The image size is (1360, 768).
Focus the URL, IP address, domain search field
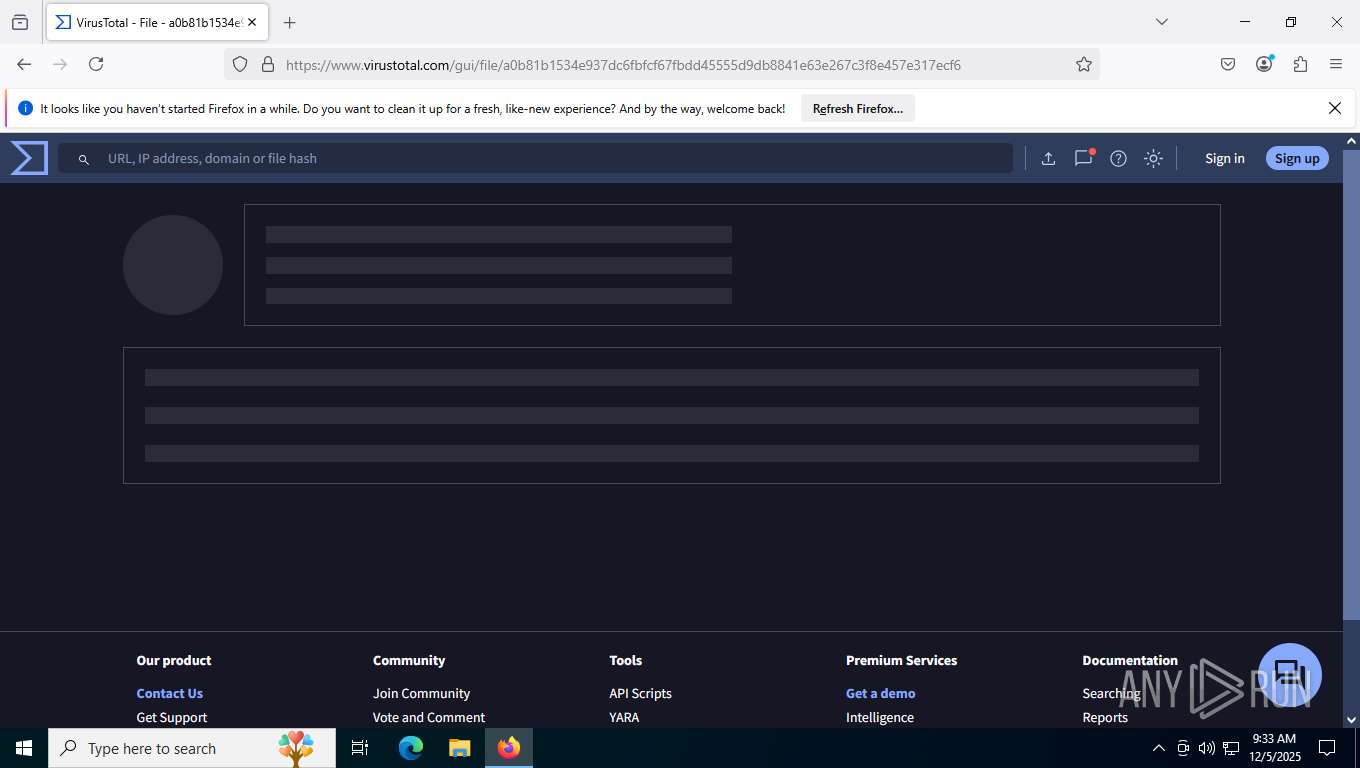[x=535, y=158]
